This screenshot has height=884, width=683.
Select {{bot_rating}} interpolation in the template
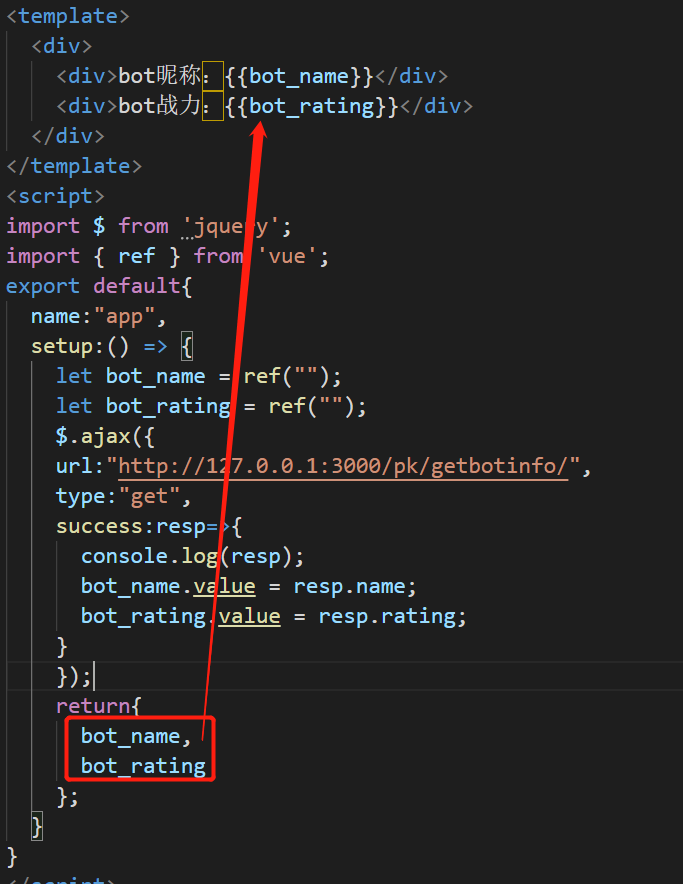click(311, 106)
